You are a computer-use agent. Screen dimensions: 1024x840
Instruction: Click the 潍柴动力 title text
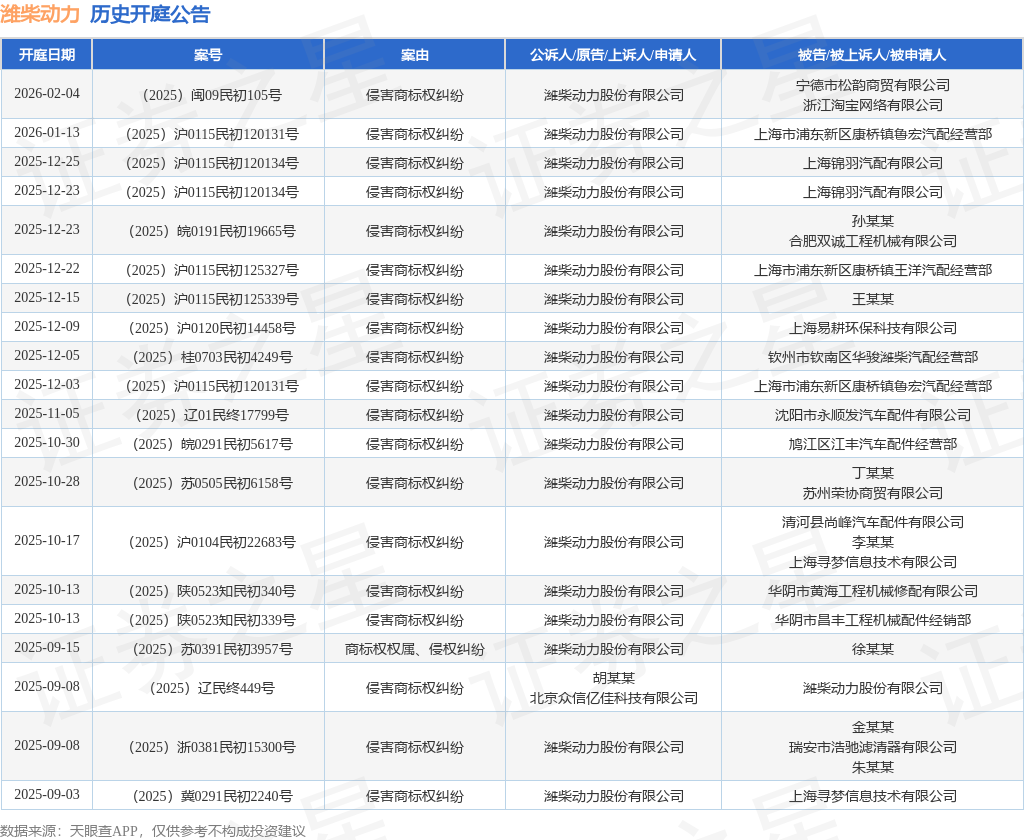point(40,14)
